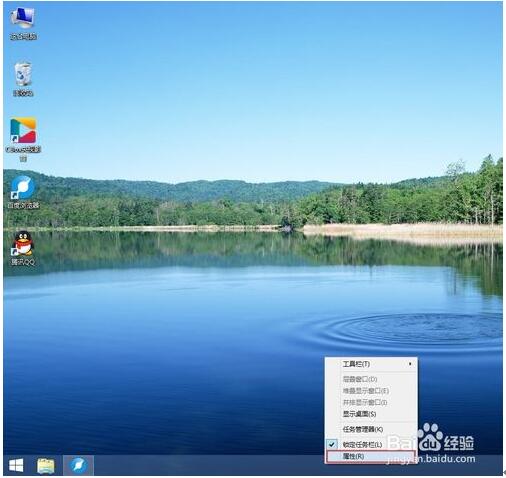Select the Recycle Bin desktop icon
Viewport: 506px width, 478px height.
coord(23,79)
